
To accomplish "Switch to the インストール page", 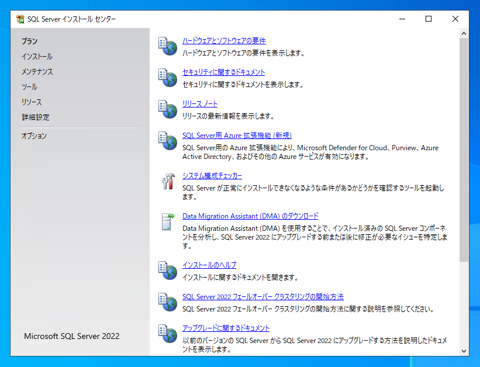I will pyautogui.click(x=37, y=57).
